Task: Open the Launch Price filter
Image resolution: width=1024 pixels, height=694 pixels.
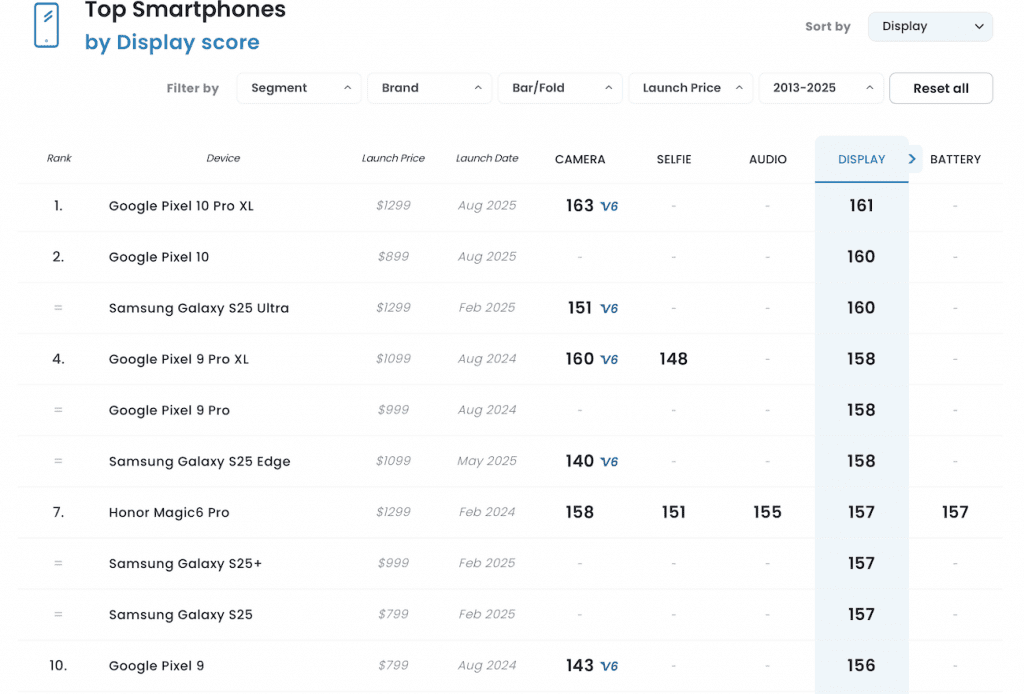Action: (690, 88)
